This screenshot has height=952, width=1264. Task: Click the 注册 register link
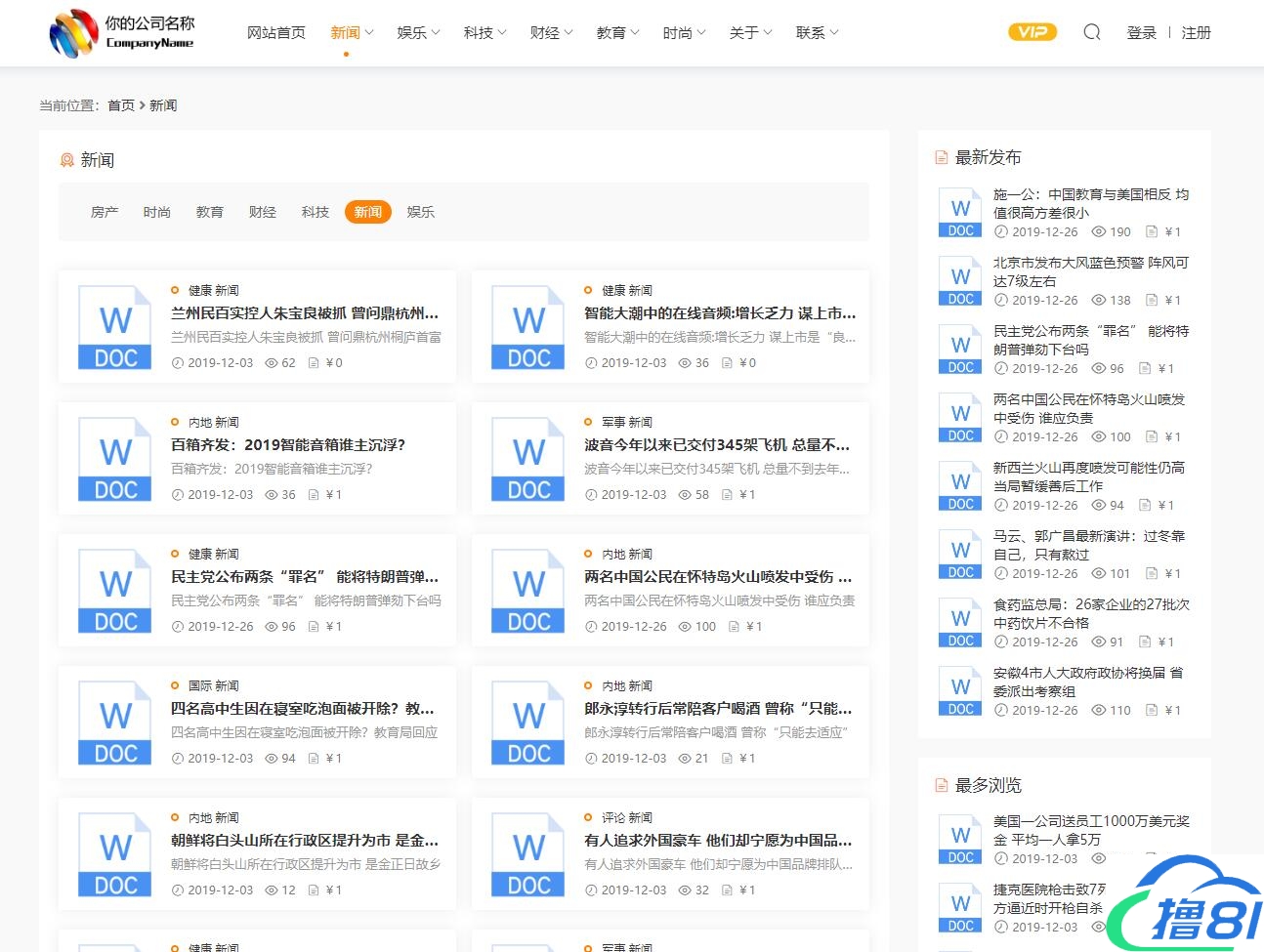tap(1196, 33)
